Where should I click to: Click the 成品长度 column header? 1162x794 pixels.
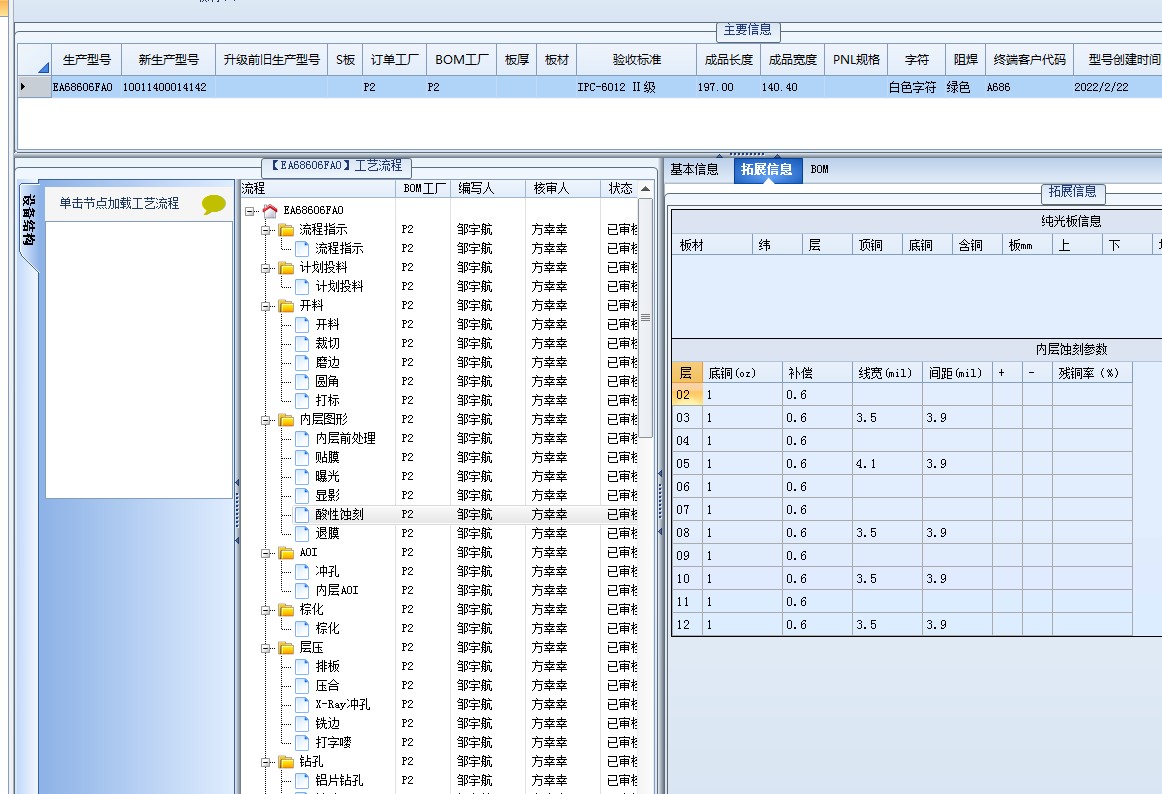click(x=728, y=60)
